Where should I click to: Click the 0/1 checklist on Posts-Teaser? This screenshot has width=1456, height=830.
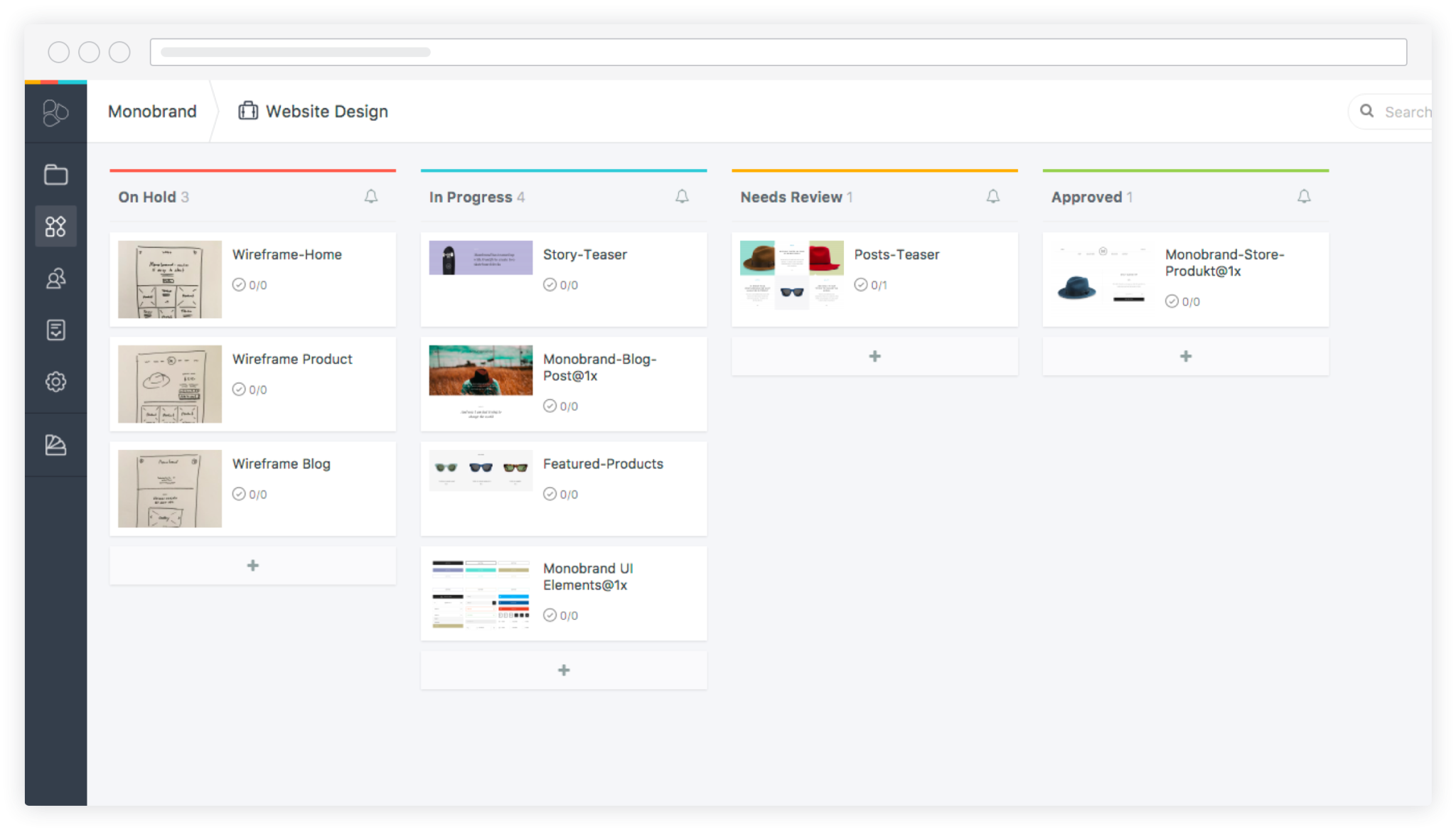(x=871, y=285)
